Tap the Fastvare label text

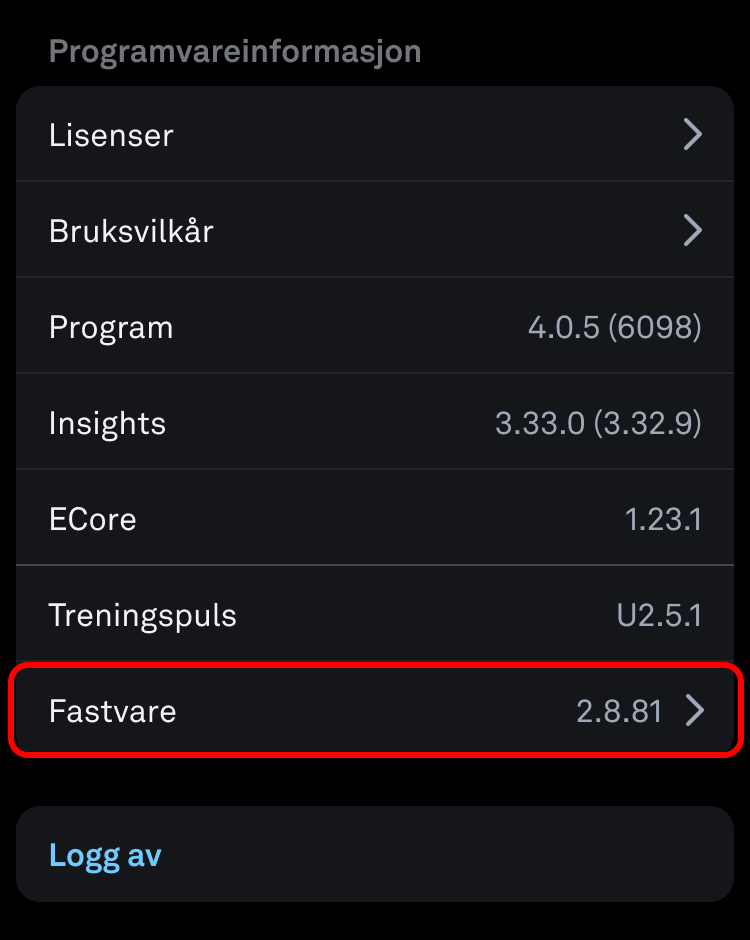112,711
